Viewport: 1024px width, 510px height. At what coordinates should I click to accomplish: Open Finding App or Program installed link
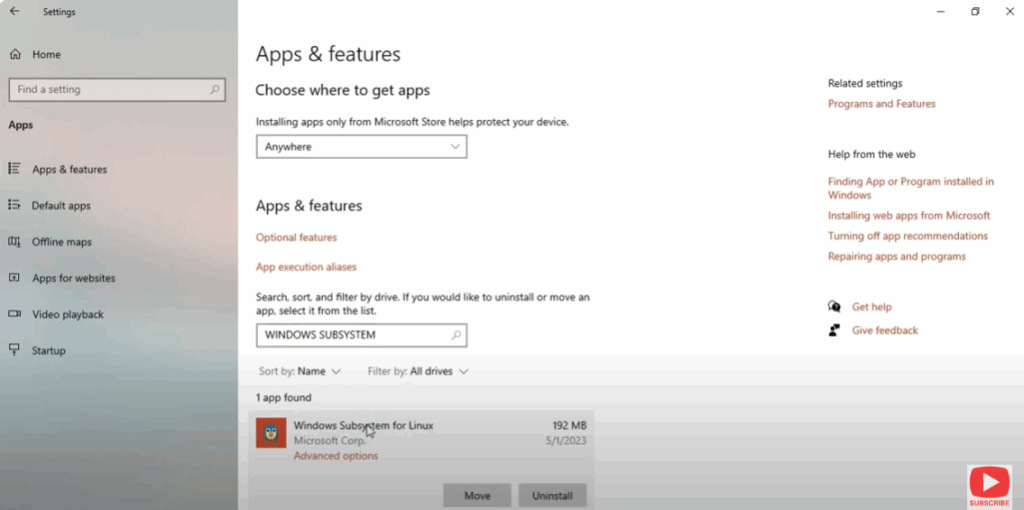911,188
